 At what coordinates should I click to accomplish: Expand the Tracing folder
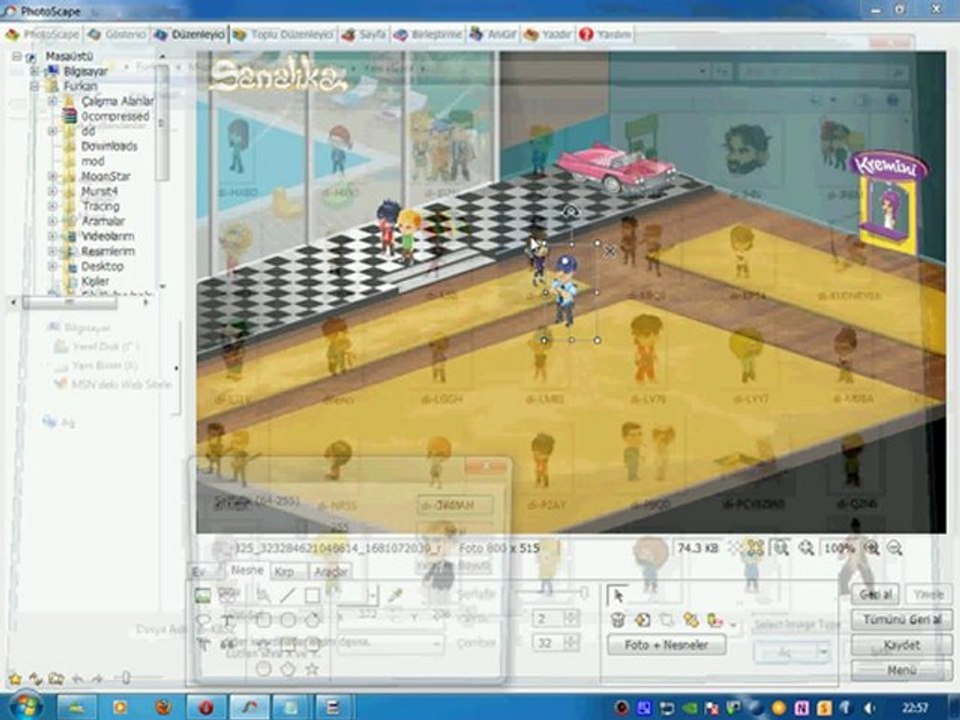click(53, 206)
